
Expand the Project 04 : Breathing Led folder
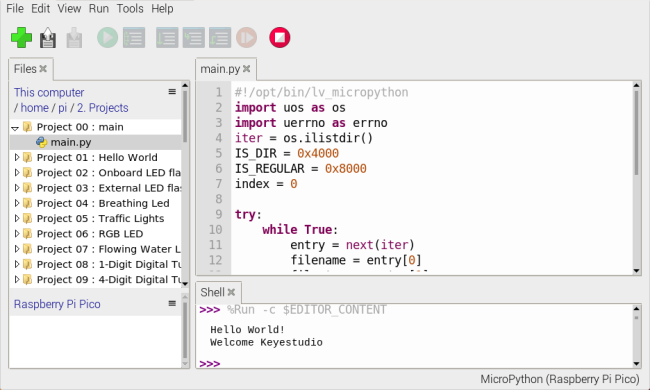17,203
